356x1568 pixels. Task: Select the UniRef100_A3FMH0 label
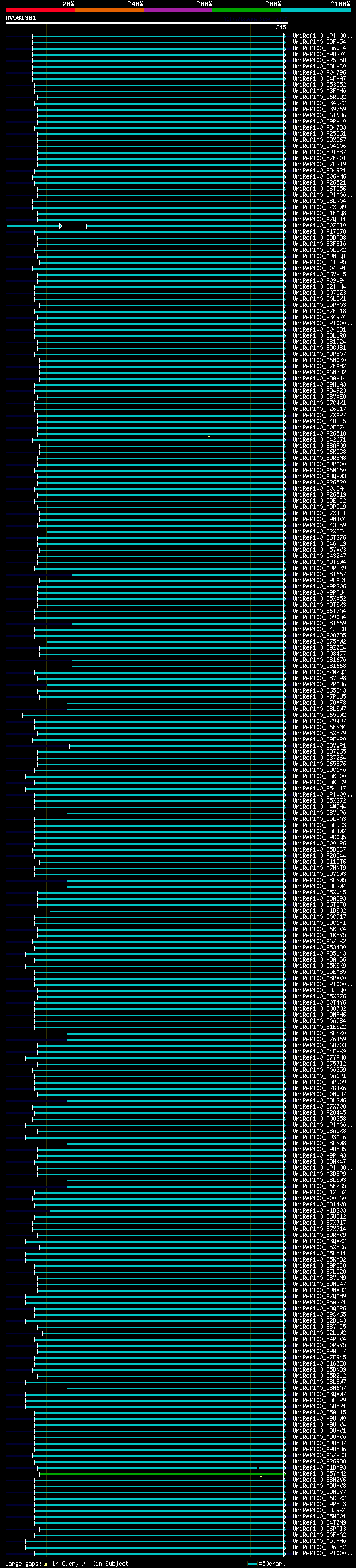pyautogui.click(x=319, y=91)
